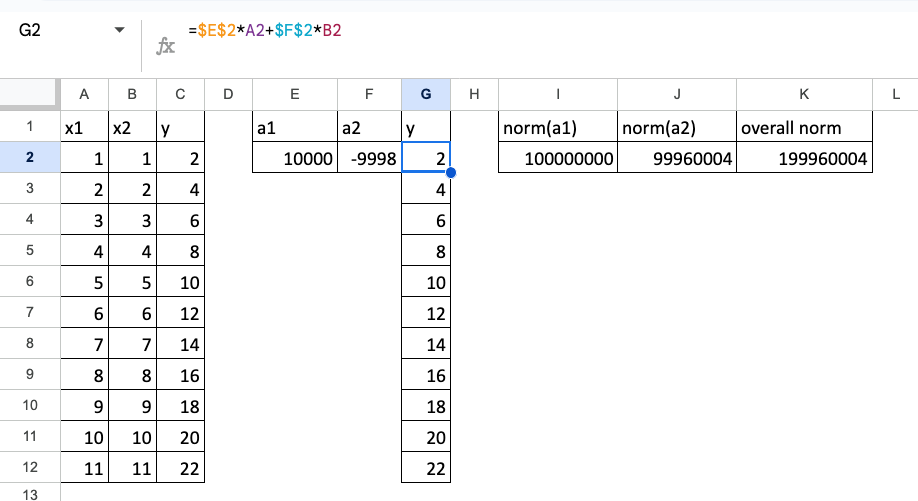Select the row 12 header
Screen dimensions: 918x501
point(30,468)
